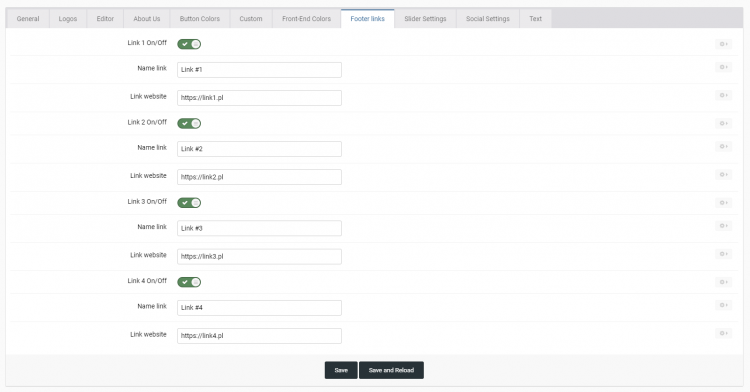
Task: Open the gear options beside the https://link3.pl field
Action: [x=723, y=254]
